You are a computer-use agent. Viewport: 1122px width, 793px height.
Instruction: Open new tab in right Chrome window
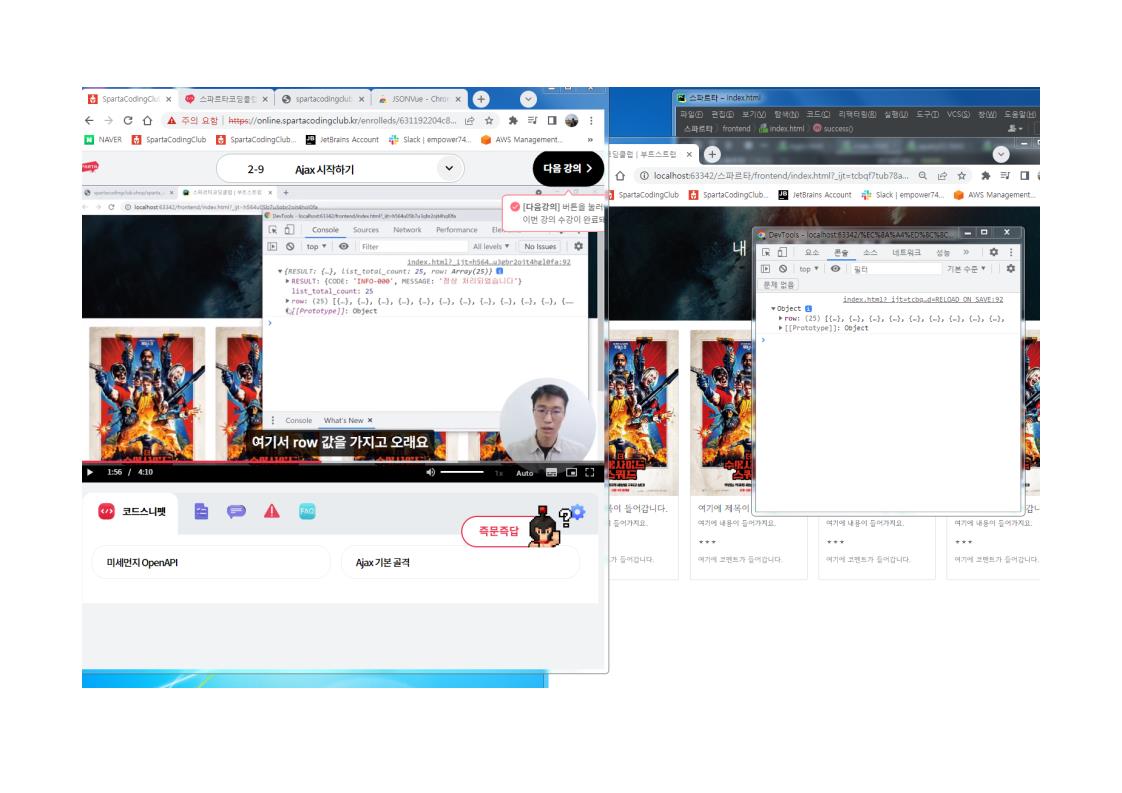point(712,154)
